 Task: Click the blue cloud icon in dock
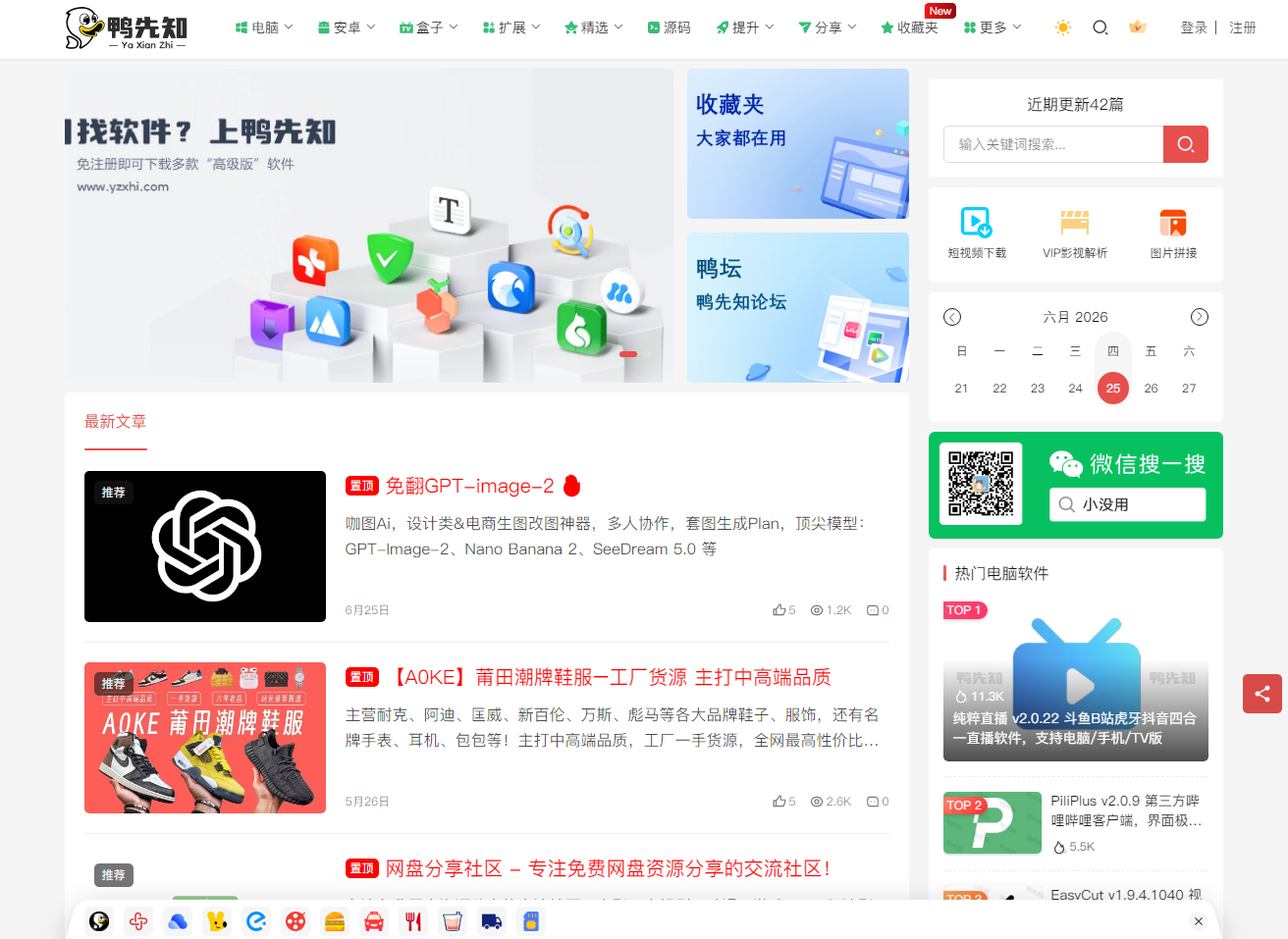[178, 921]
